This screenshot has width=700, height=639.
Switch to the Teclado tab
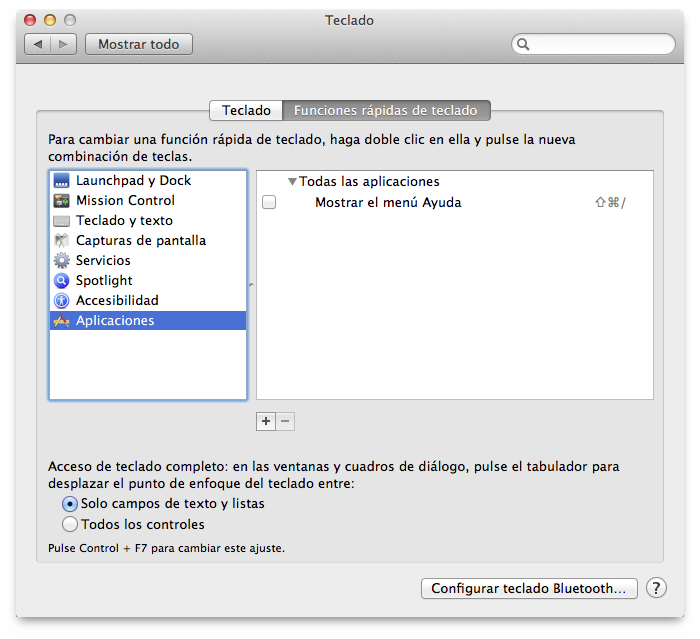[246, 110]
